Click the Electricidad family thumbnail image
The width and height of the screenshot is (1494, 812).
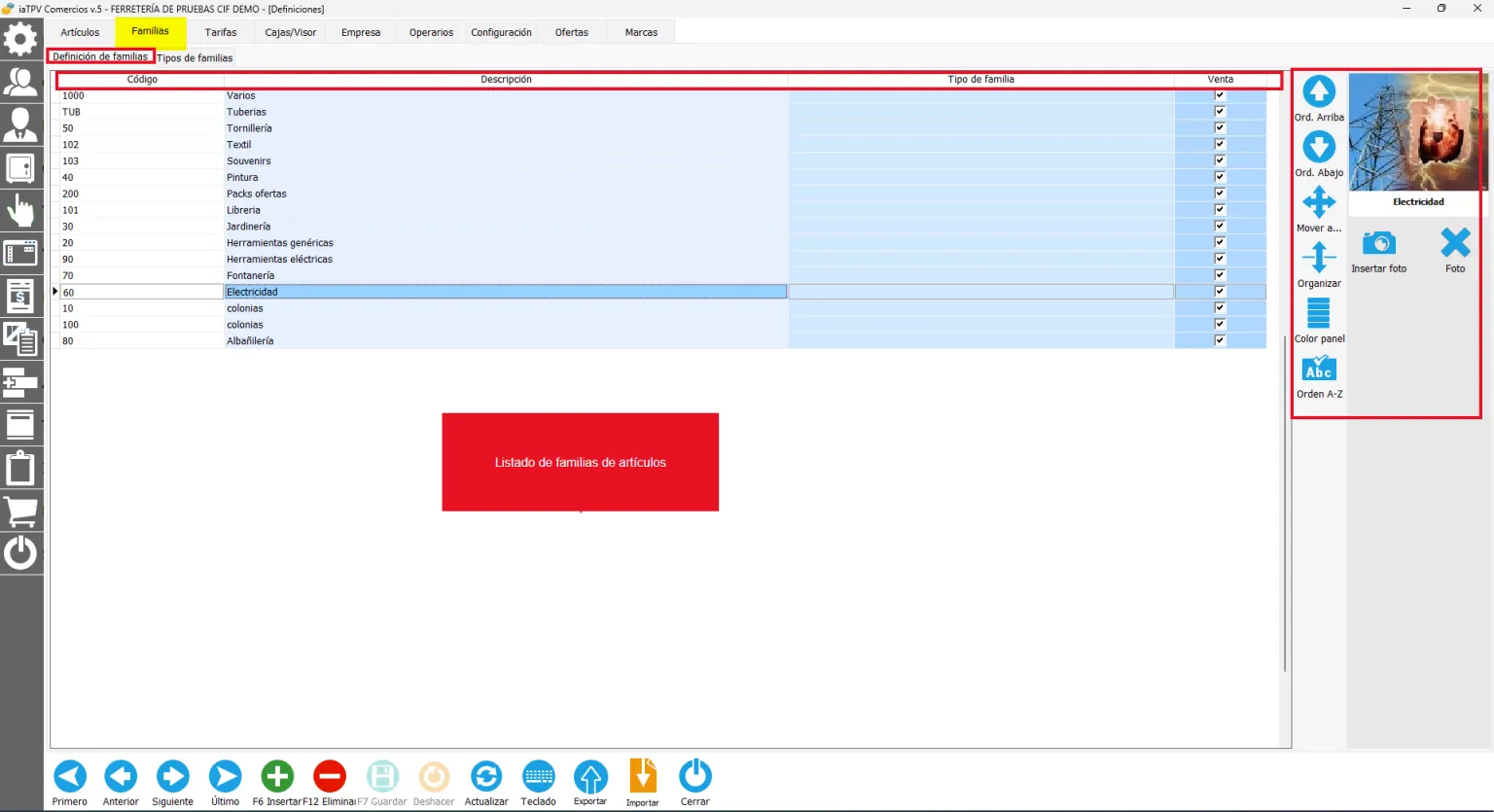click(1418, 133)
